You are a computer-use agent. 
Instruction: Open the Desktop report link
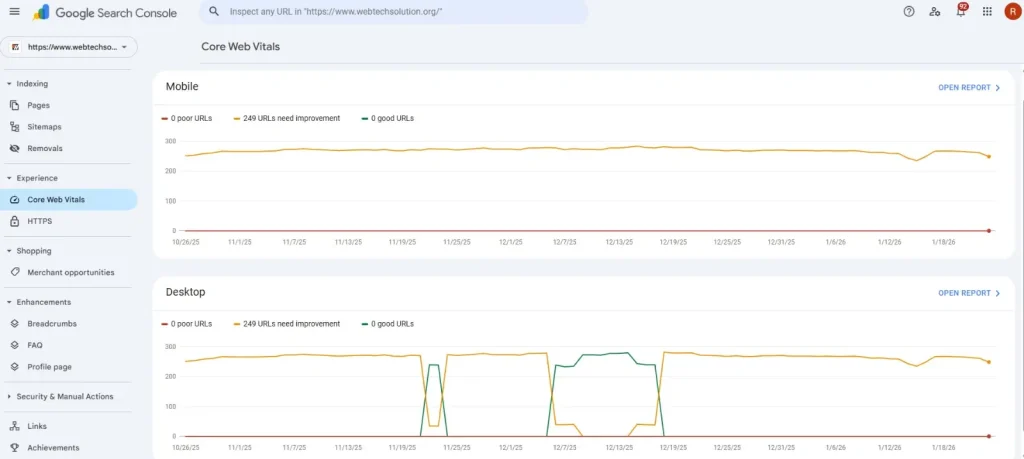(x=969, y=293)
